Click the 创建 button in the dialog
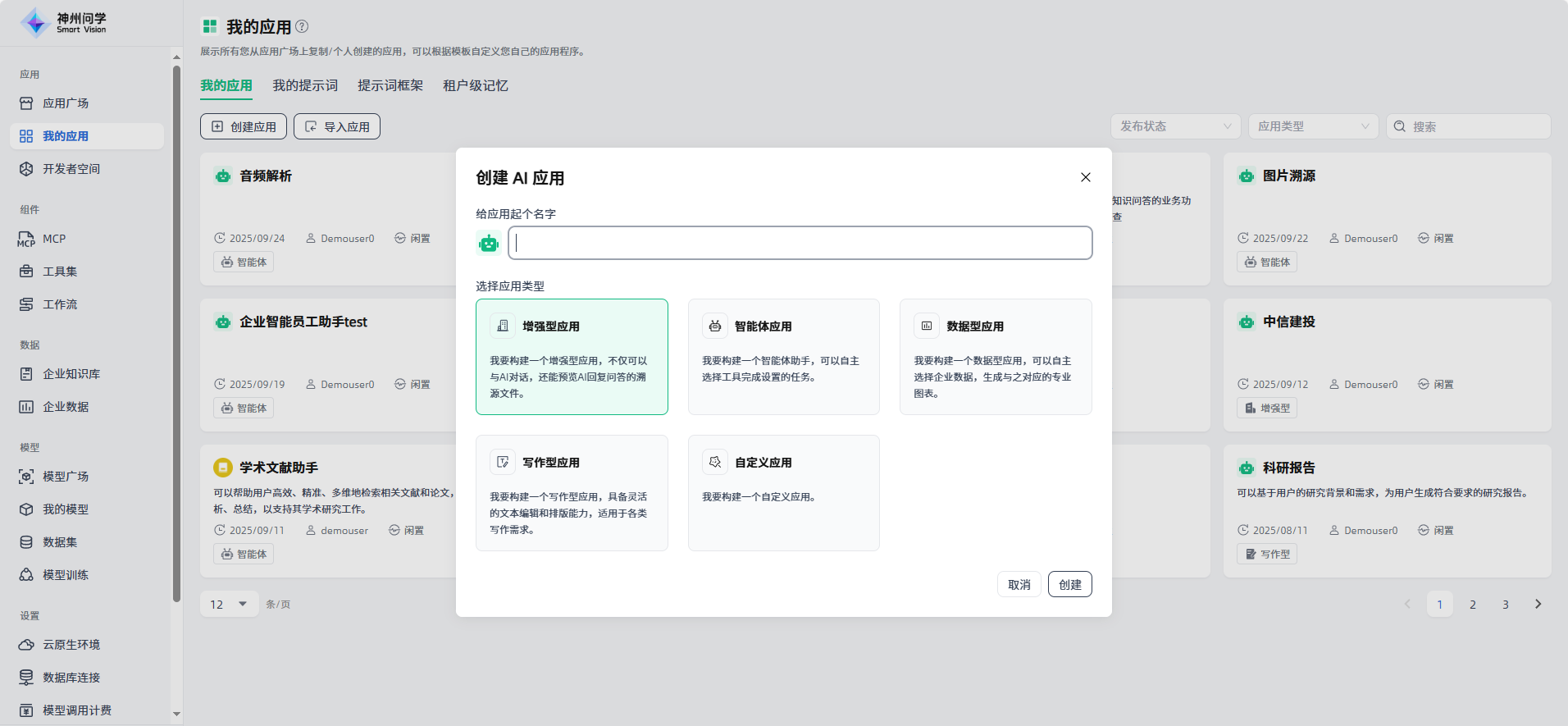1568x726 pixels. [1069, 585]
